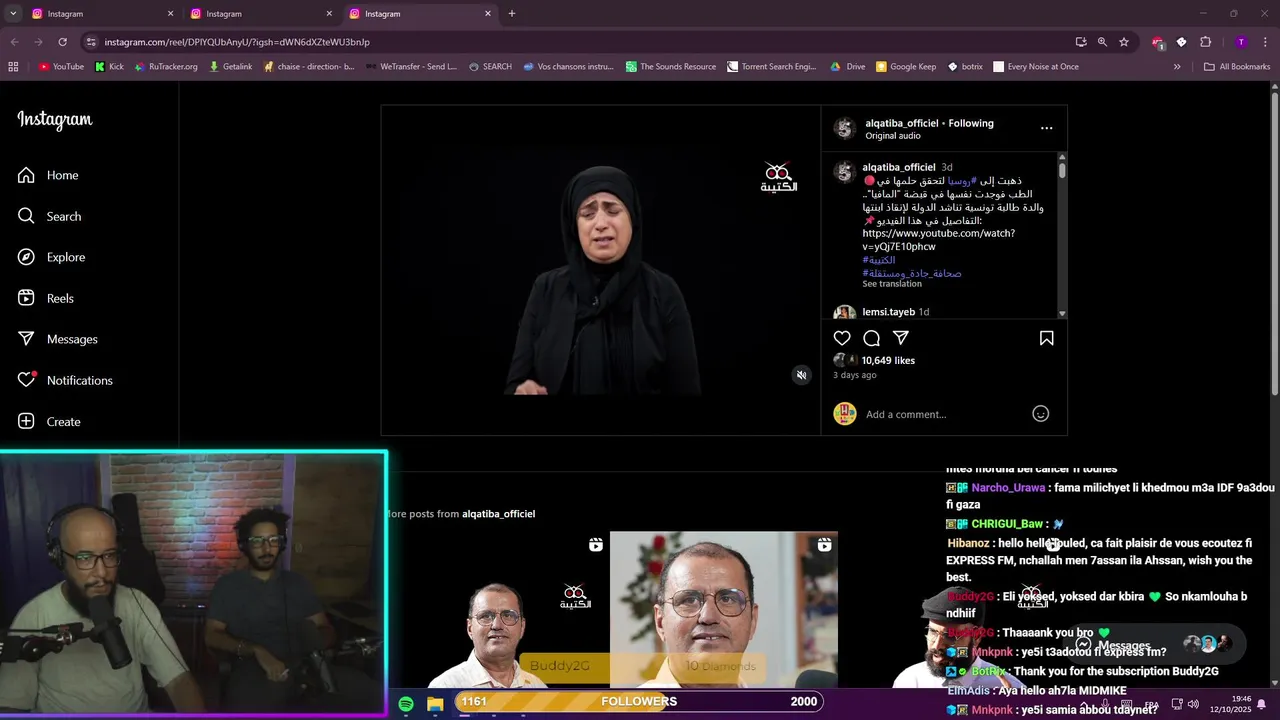Image resolution: width=1280 pixels, height=720 pixels.
Task: Open Chrome three-dot menu
Action: click(x=1265, y=42)
